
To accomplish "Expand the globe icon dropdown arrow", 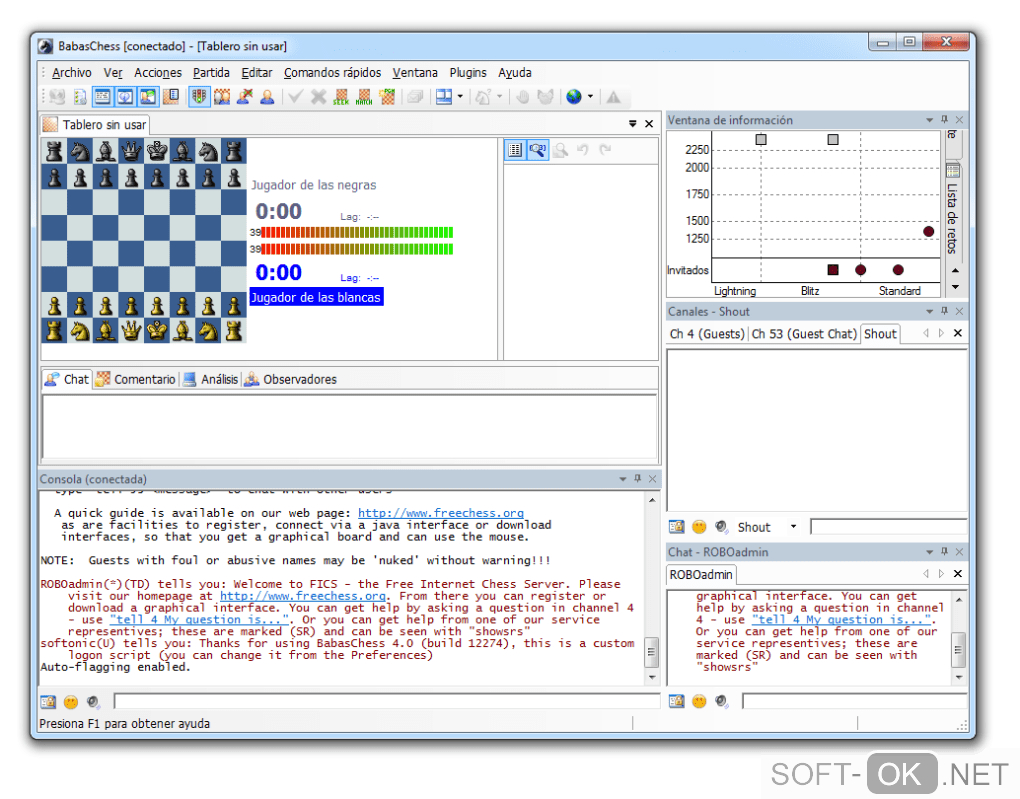I will tap(590, 97).
